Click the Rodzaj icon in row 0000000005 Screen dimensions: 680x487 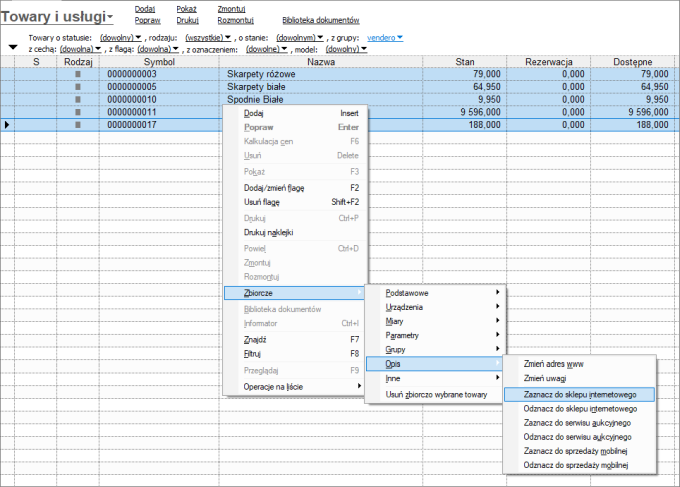coord(77,87)
